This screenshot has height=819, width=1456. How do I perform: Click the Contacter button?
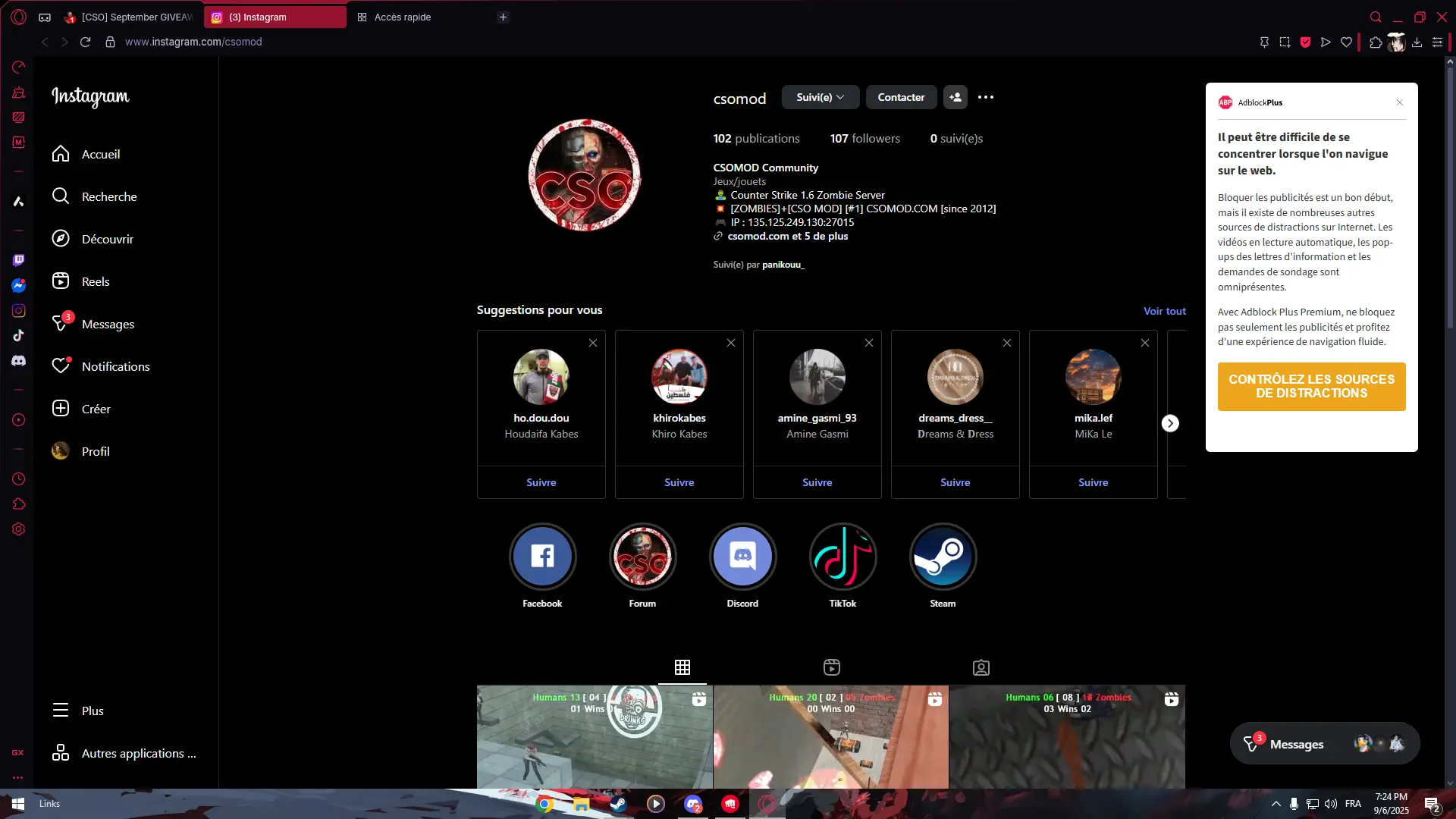click(x=901, y=97)
